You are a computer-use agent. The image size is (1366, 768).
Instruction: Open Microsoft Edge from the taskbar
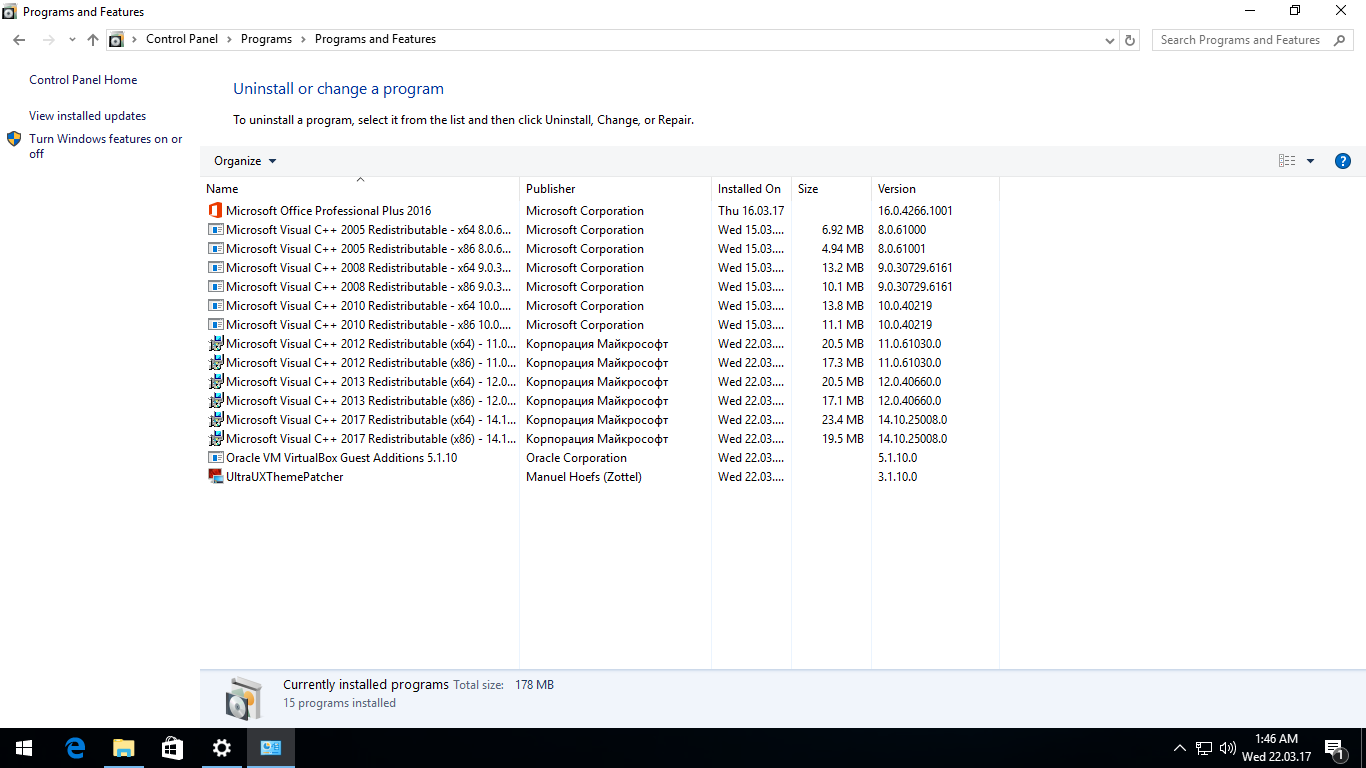click(x=75, y=748)
